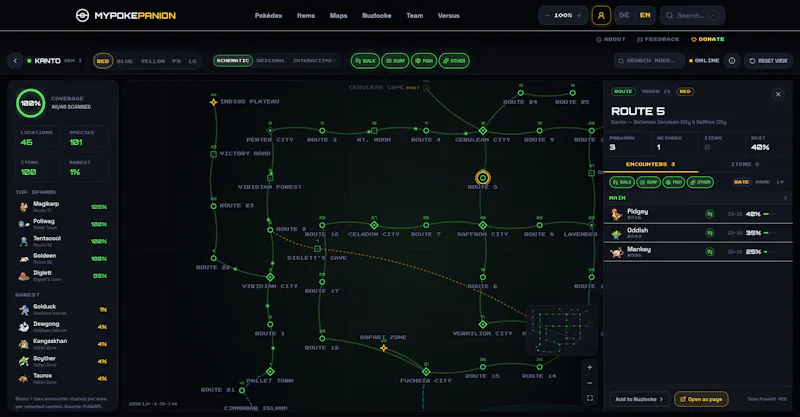Zoom out the map with minus icon
Screen dimensions: 800x417
point(589,383)
